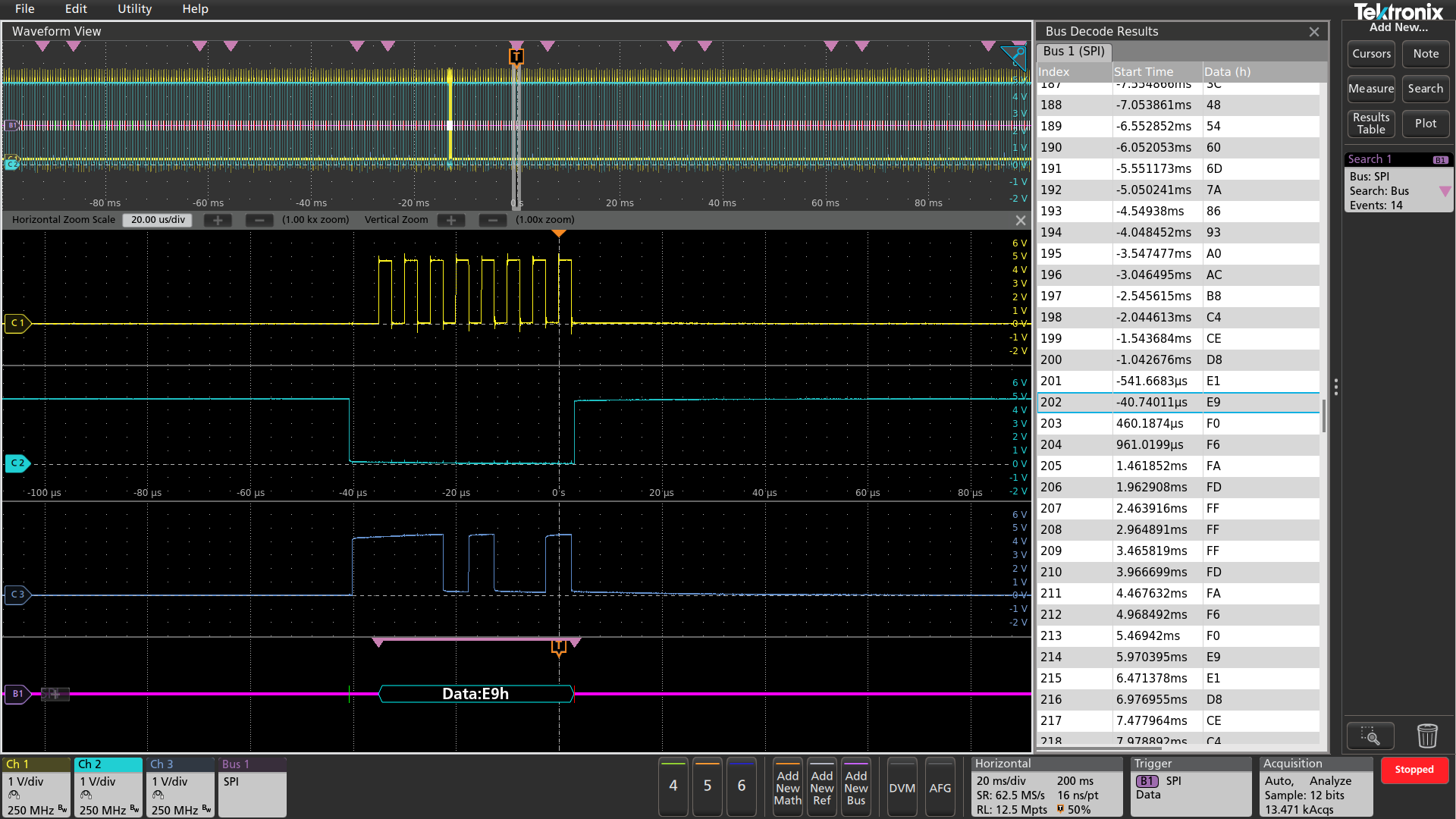Click horizontal zoom plus icon
This screenshot has width=1456, height=819.
[x=218, y=220]
